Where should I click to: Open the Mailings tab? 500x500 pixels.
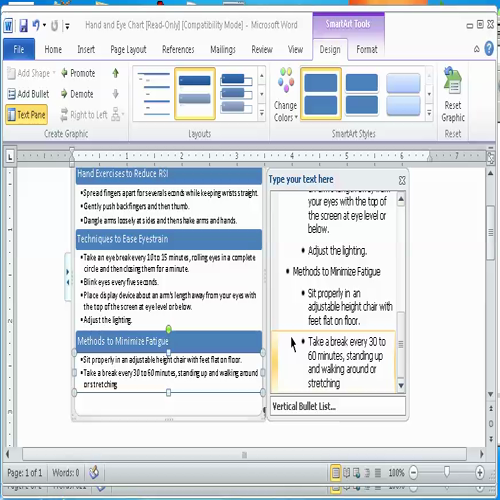coord(223,49)
